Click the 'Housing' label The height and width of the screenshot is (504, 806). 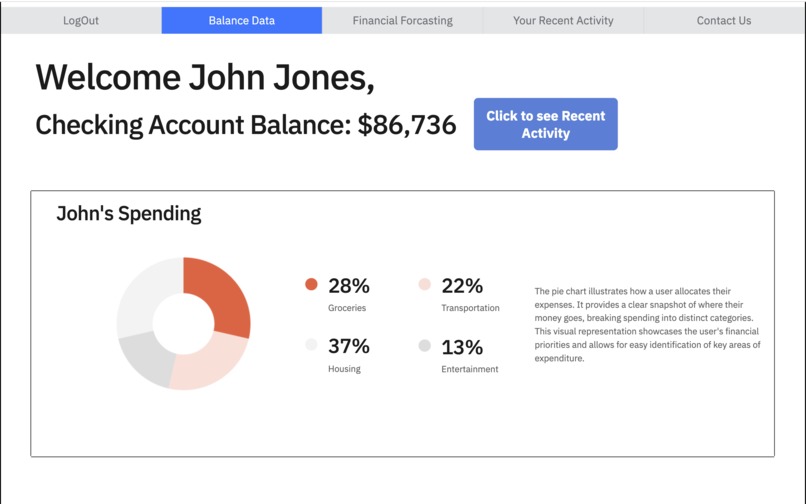344,369
